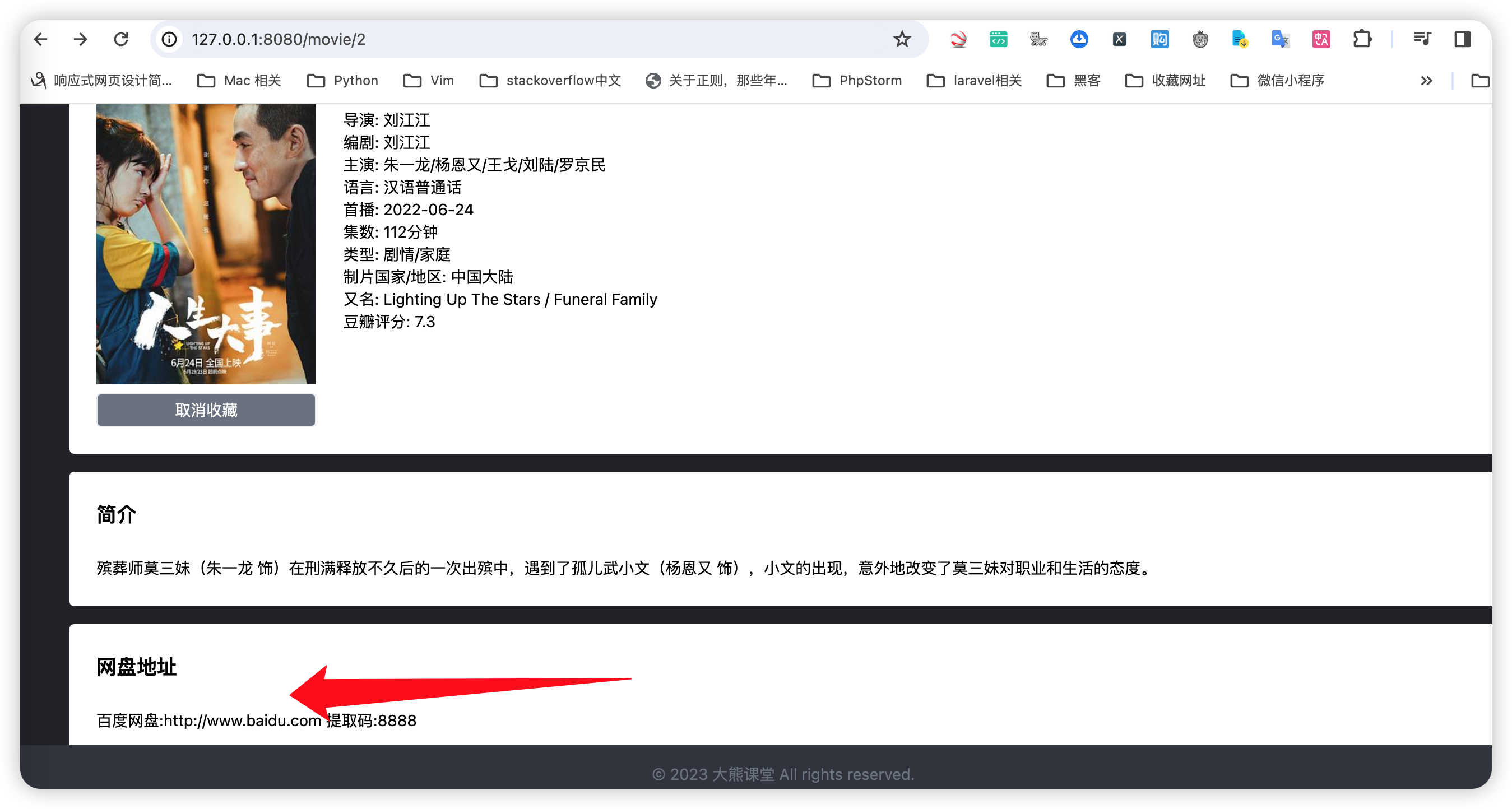Open the blue download extension icon
The width and height of the screenshot is (1512, 809).
coord(1079,39)
